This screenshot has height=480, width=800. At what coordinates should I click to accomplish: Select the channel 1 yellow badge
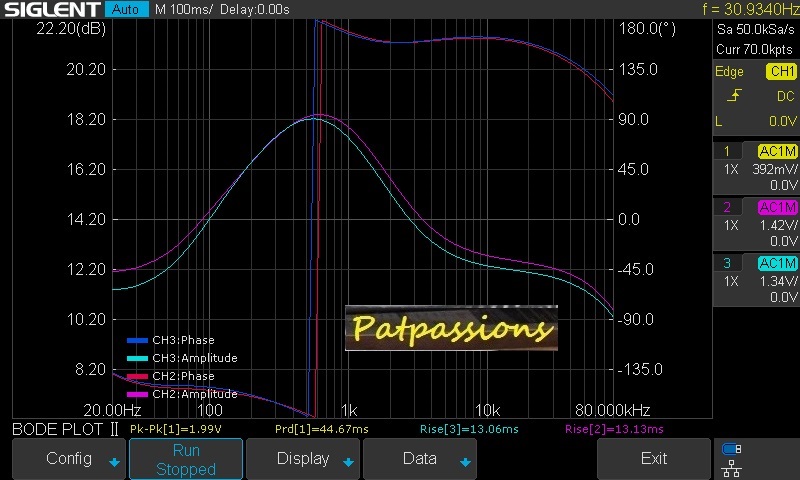tap(726, 151)
